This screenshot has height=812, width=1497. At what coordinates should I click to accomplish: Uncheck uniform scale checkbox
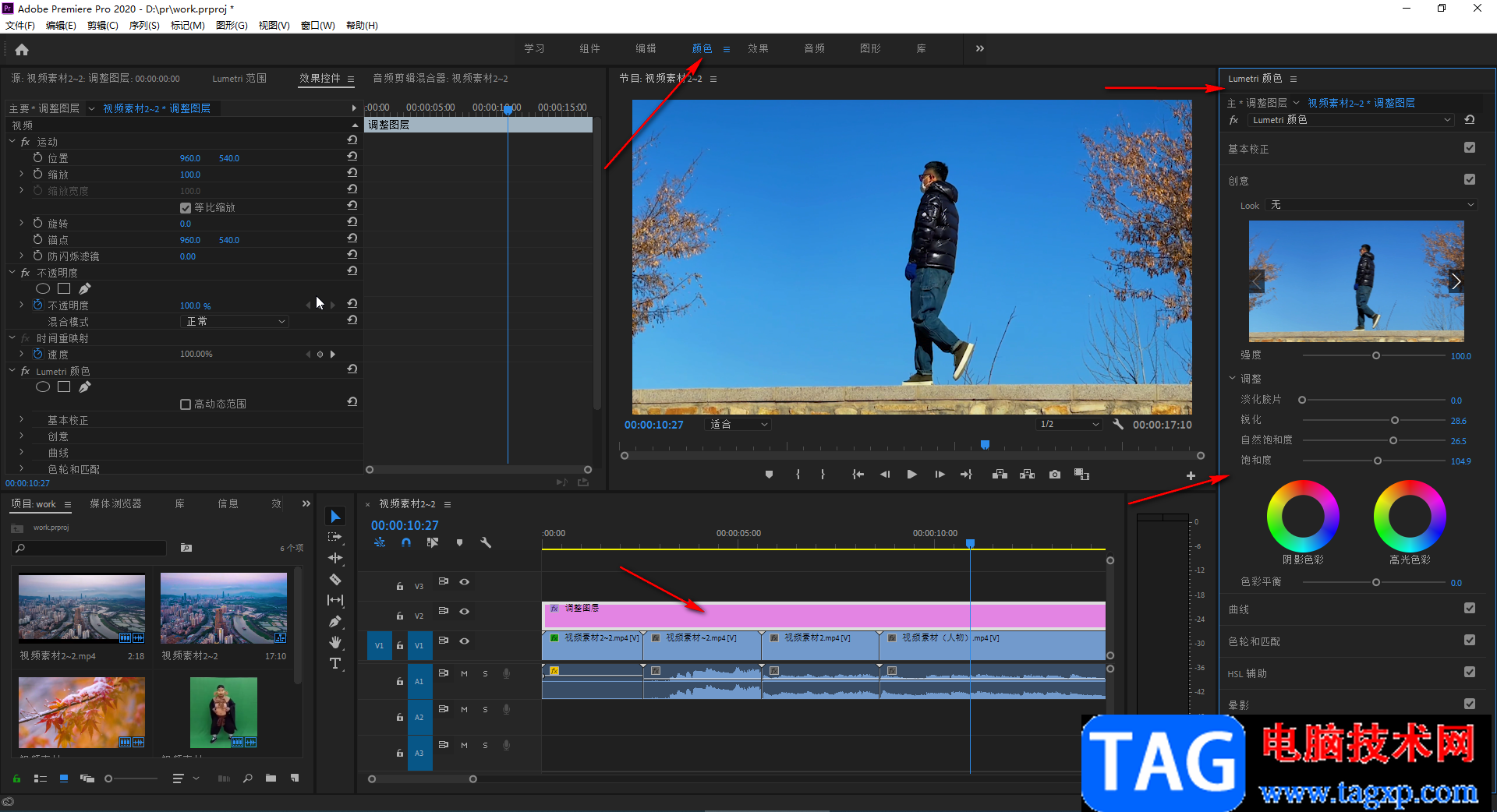186,208
